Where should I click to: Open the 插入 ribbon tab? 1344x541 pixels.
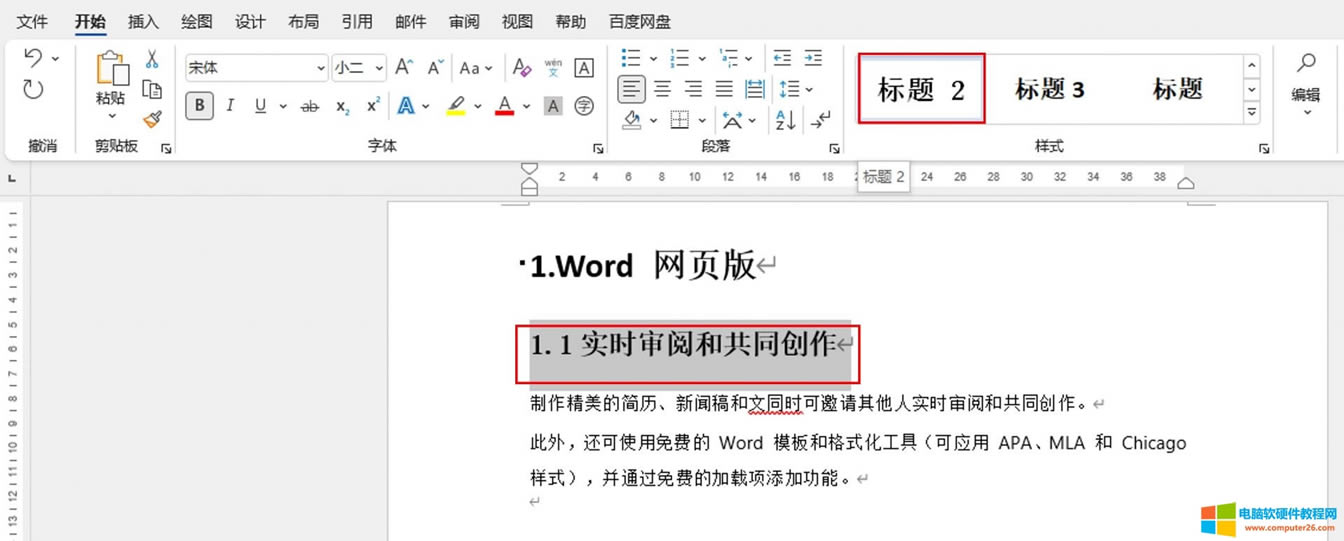coord(143,22)
